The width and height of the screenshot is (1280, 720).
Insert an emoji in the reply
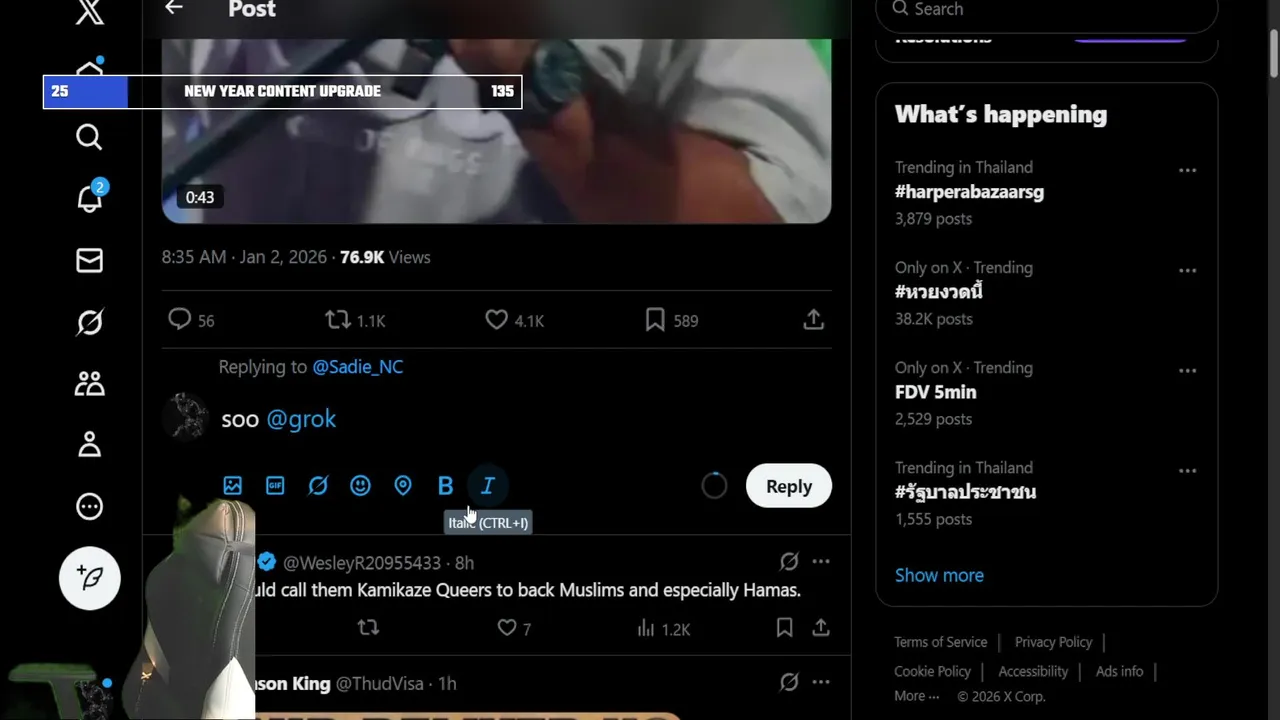(360, 486)
